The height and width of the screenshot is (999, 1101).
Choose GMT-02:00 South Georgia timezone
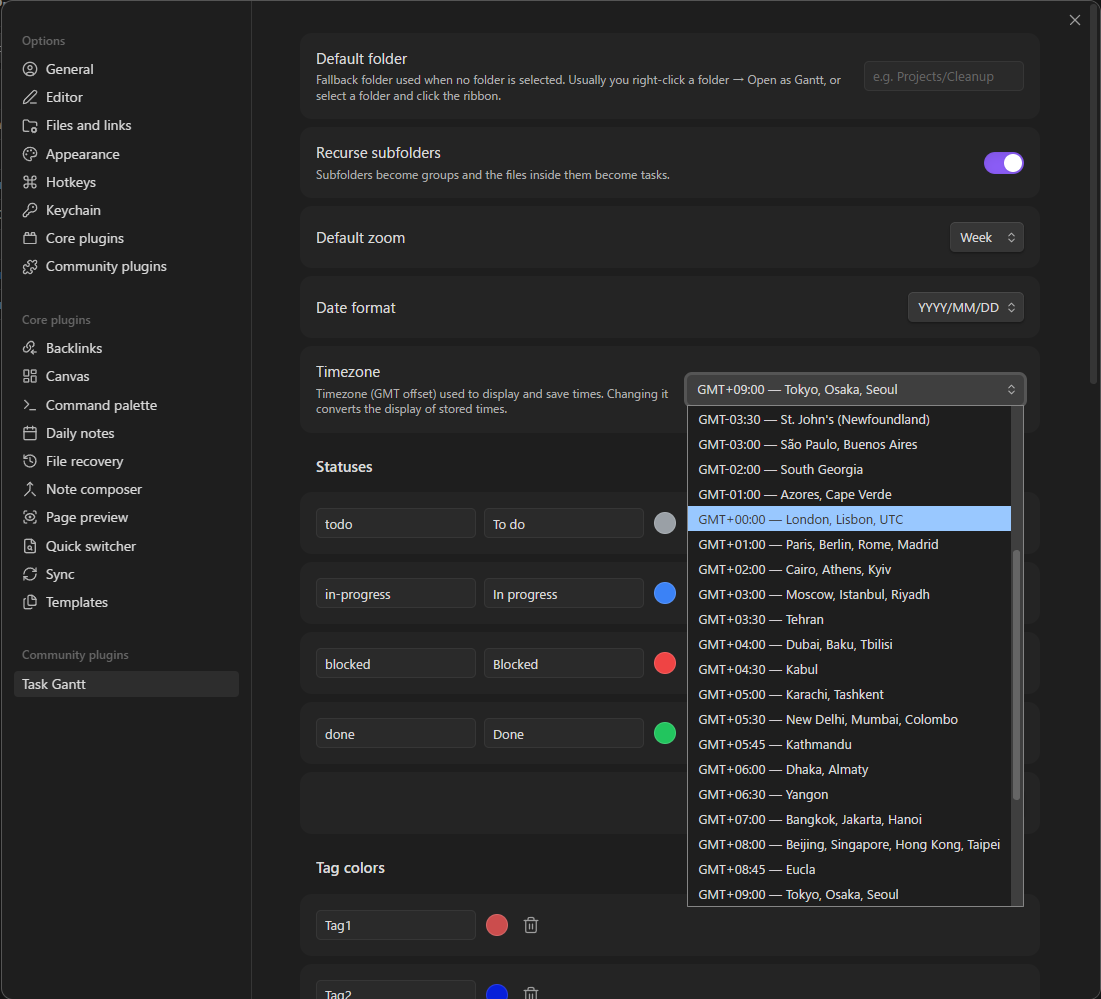click(849, 470)
